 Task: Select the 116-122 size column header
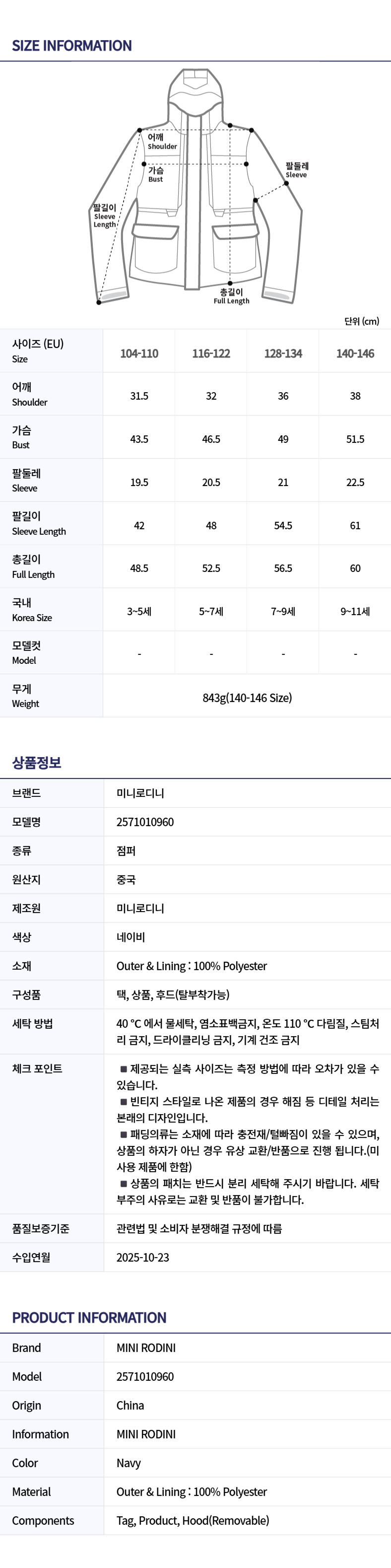coord(211,354)
